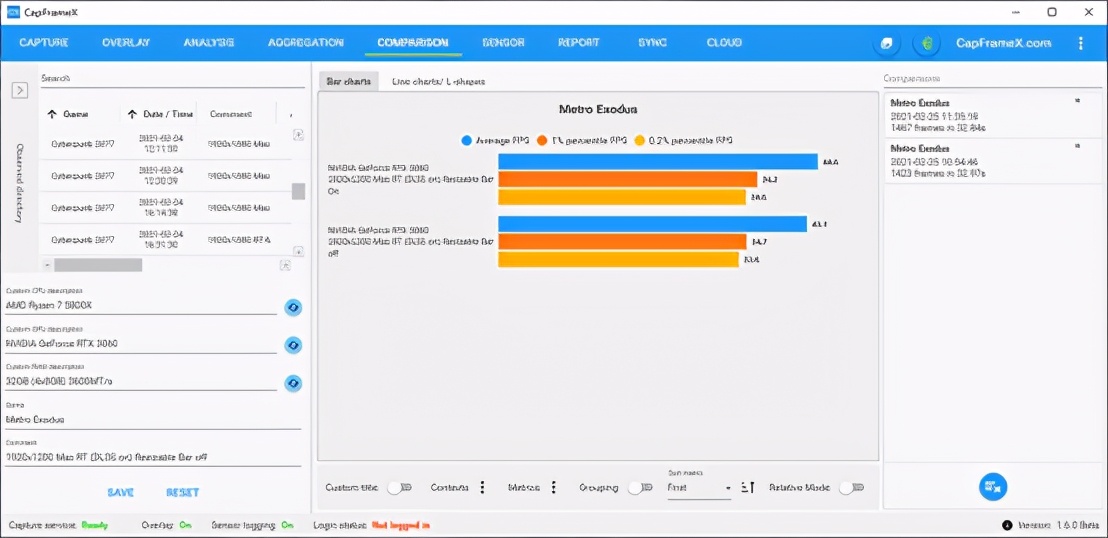Click the scroll-up arrow of the record list
Screen dimensions: 1108x538
298,134
